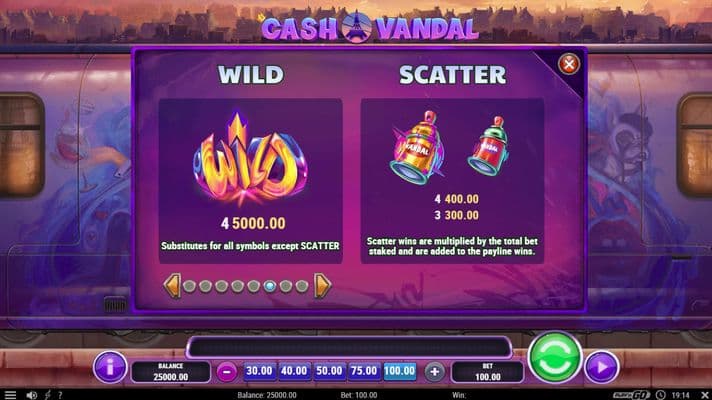Choose the 75.00 bet amount
Image resolution: width=712 pixels, height=400 pixels.
point(364,371)
